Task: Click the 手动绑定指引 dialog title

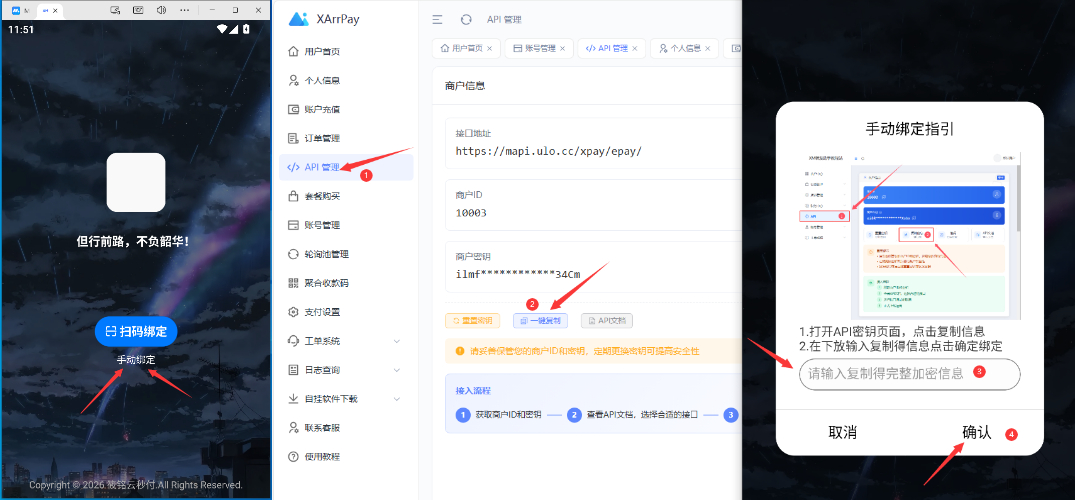Action: (910, 129)
